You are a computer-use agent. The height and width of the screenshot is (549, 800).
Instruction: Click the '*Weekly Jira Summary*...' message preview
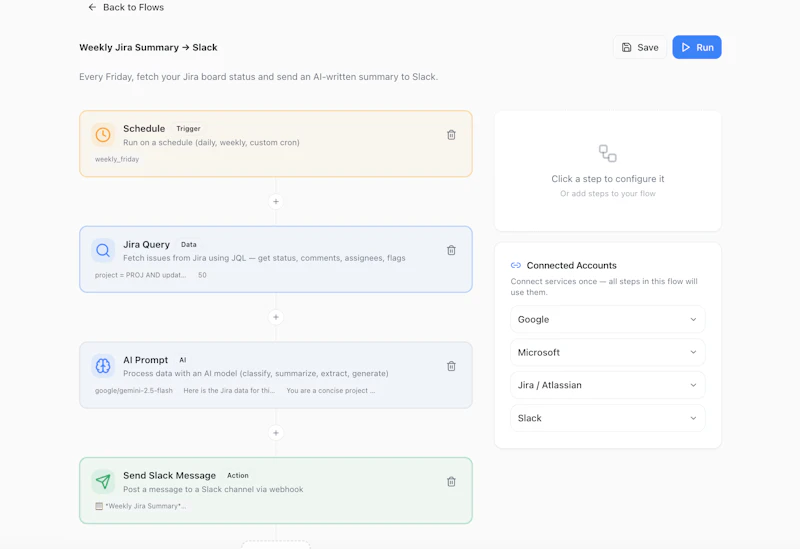point(145,506)
